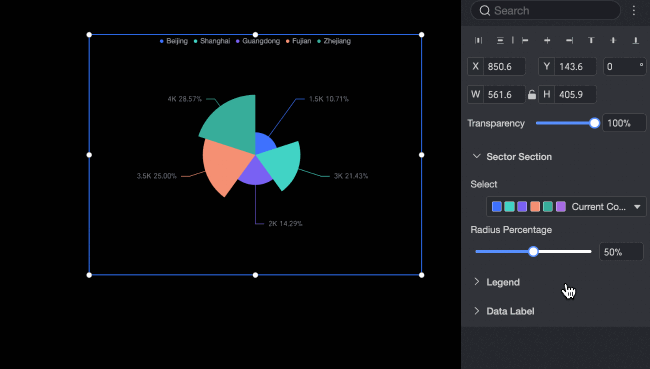Click the blue Beijing pie sector

264,143
